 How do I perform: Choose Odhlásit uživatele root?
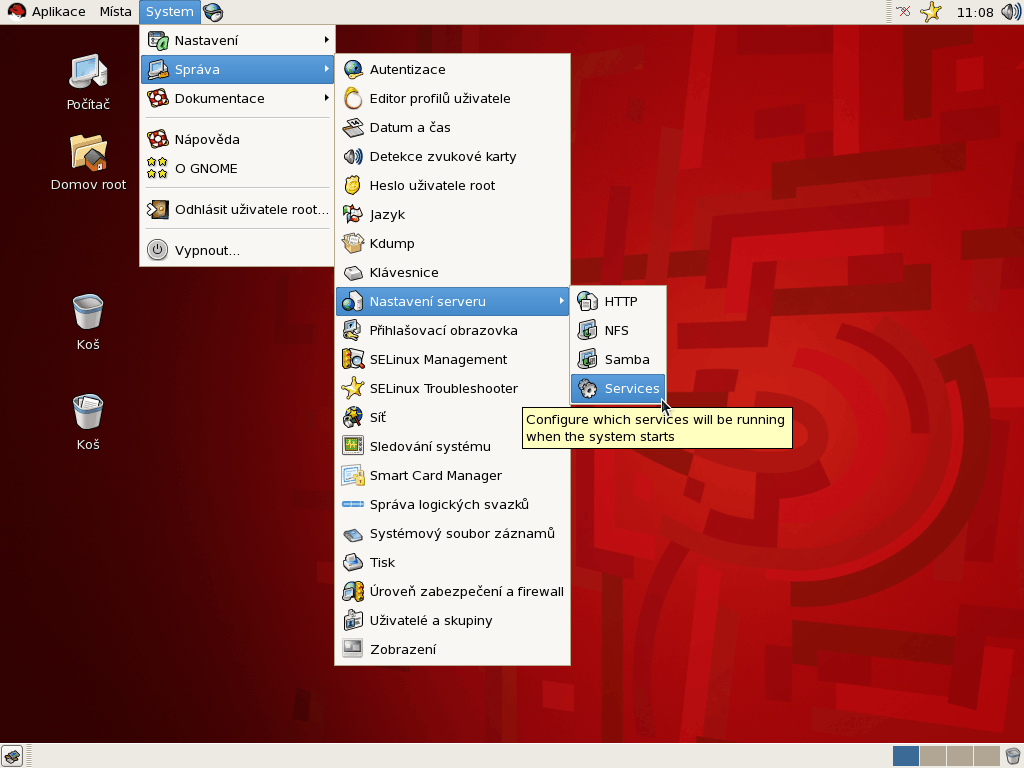click(x=237, y=210)
